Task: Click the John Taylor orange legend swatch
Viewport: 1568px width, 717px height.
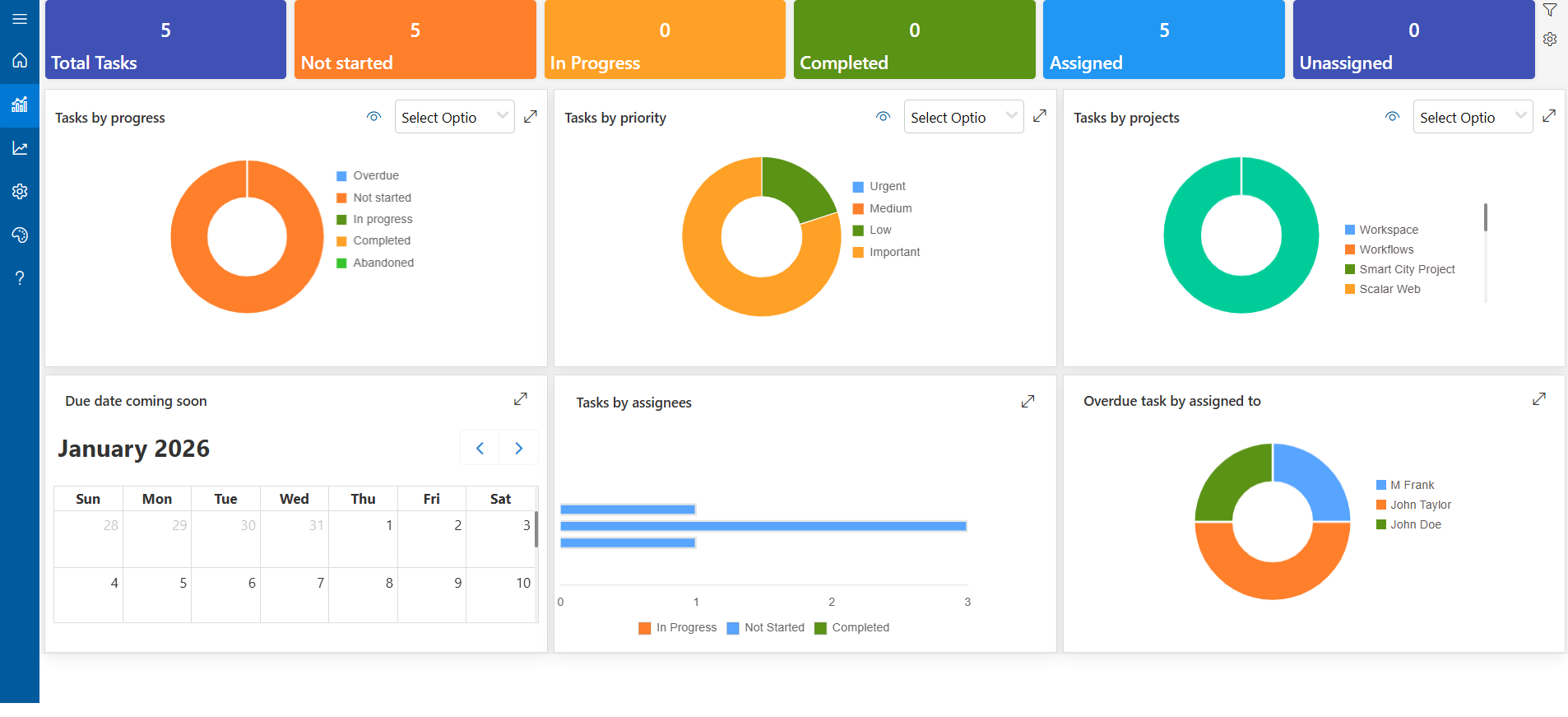Action: click(1381, 505)
